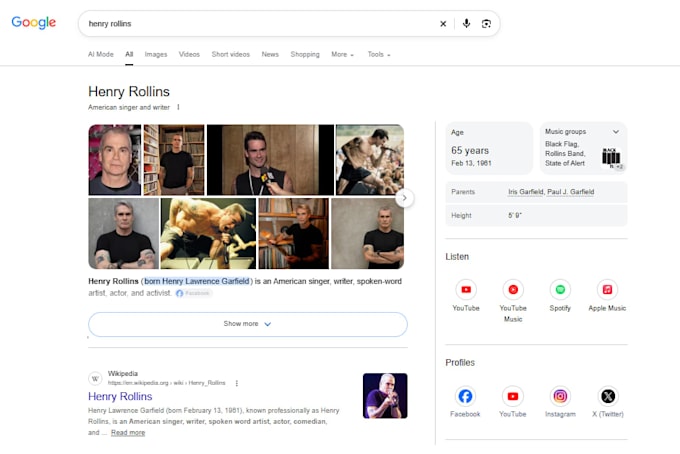This screenshot has height=454, width=680.
Task: Open X (Twitter) profile icon
Action: tap(608, 396)
